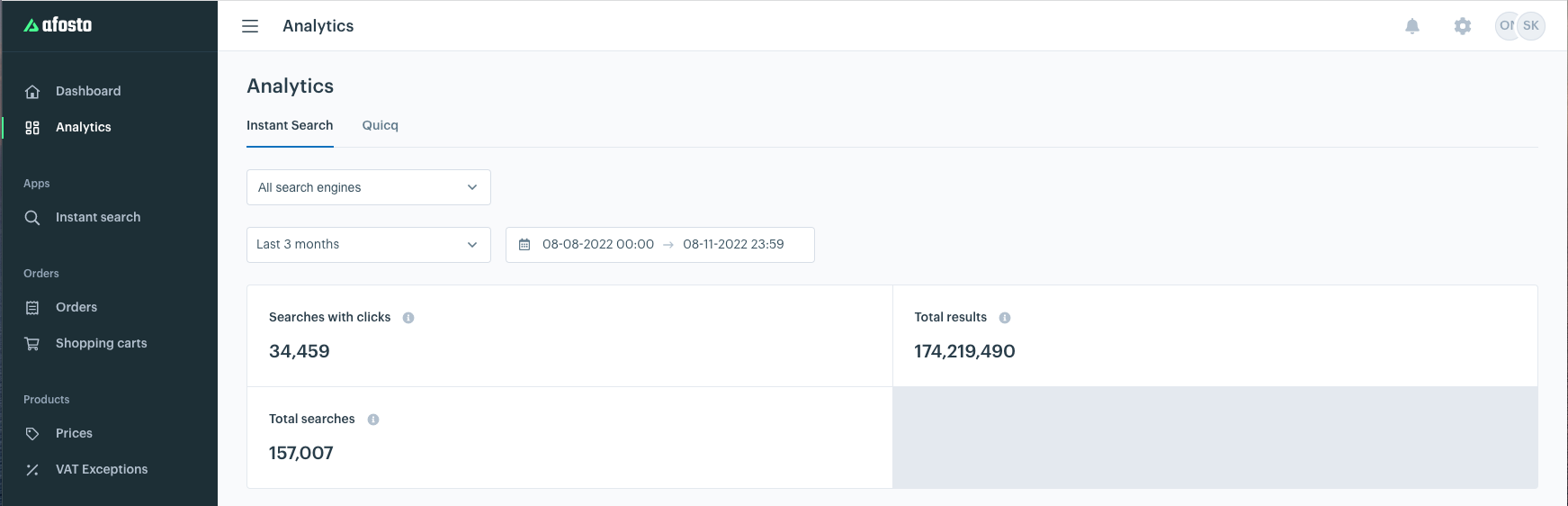The height and width of the screenshot is (506, 1568).
Task: Click the SK user avatar
Action: (1531, 26)
